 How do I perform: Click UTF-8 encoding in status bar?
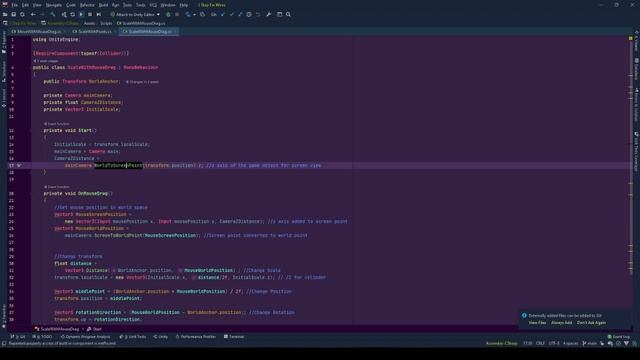coord(554,343)
